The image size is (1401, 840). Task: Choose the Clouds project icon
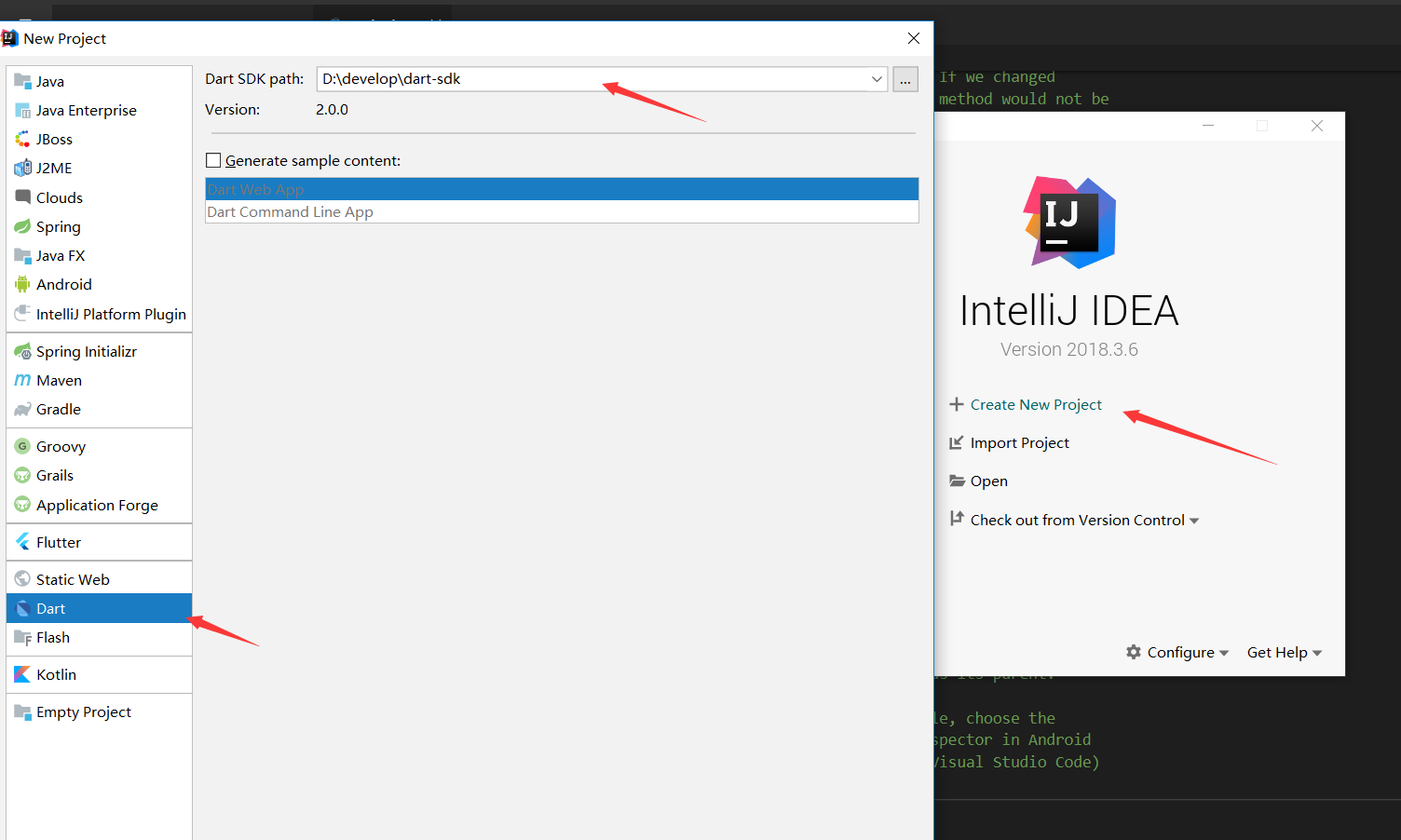[x=22, y=197]
